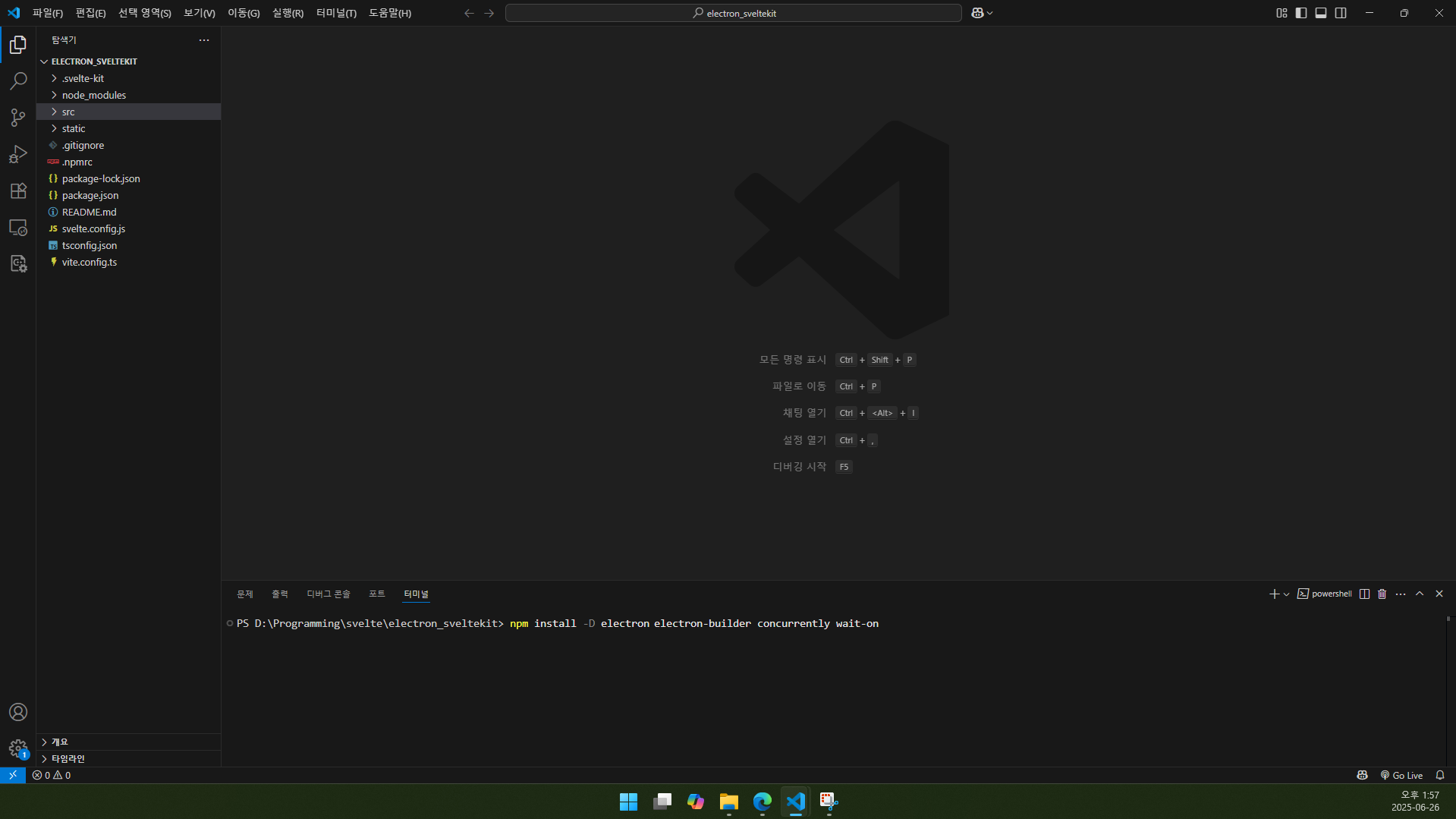Open File Explorer from taskbar

729,802
